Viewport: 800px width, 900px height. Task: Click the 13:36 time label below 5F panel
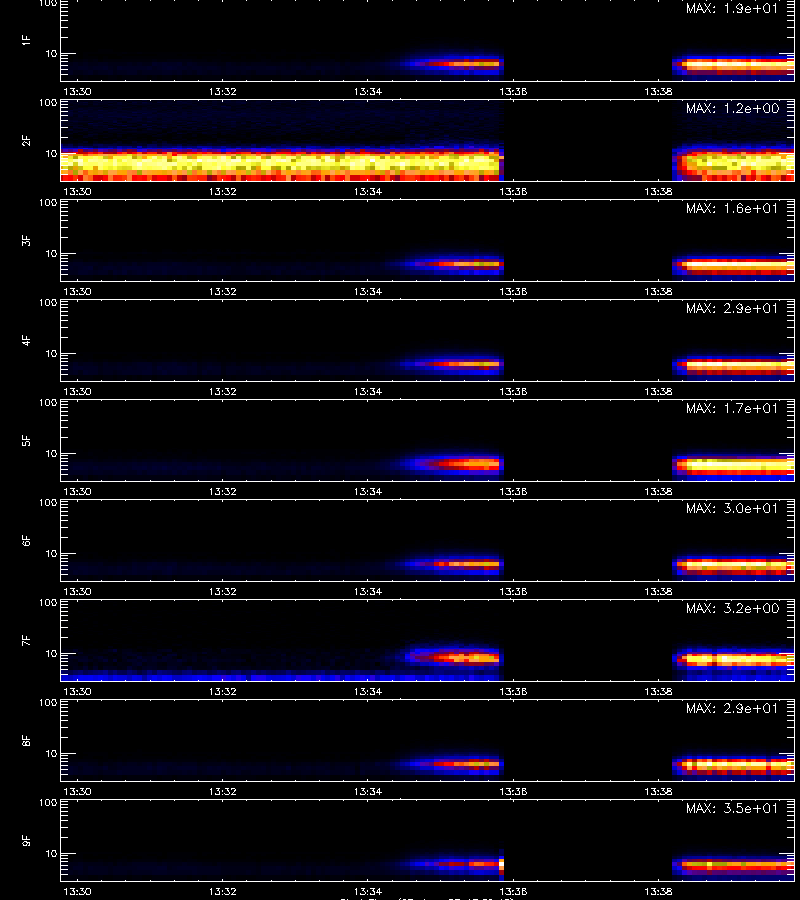pyautogui.click(x=513, y=491)
